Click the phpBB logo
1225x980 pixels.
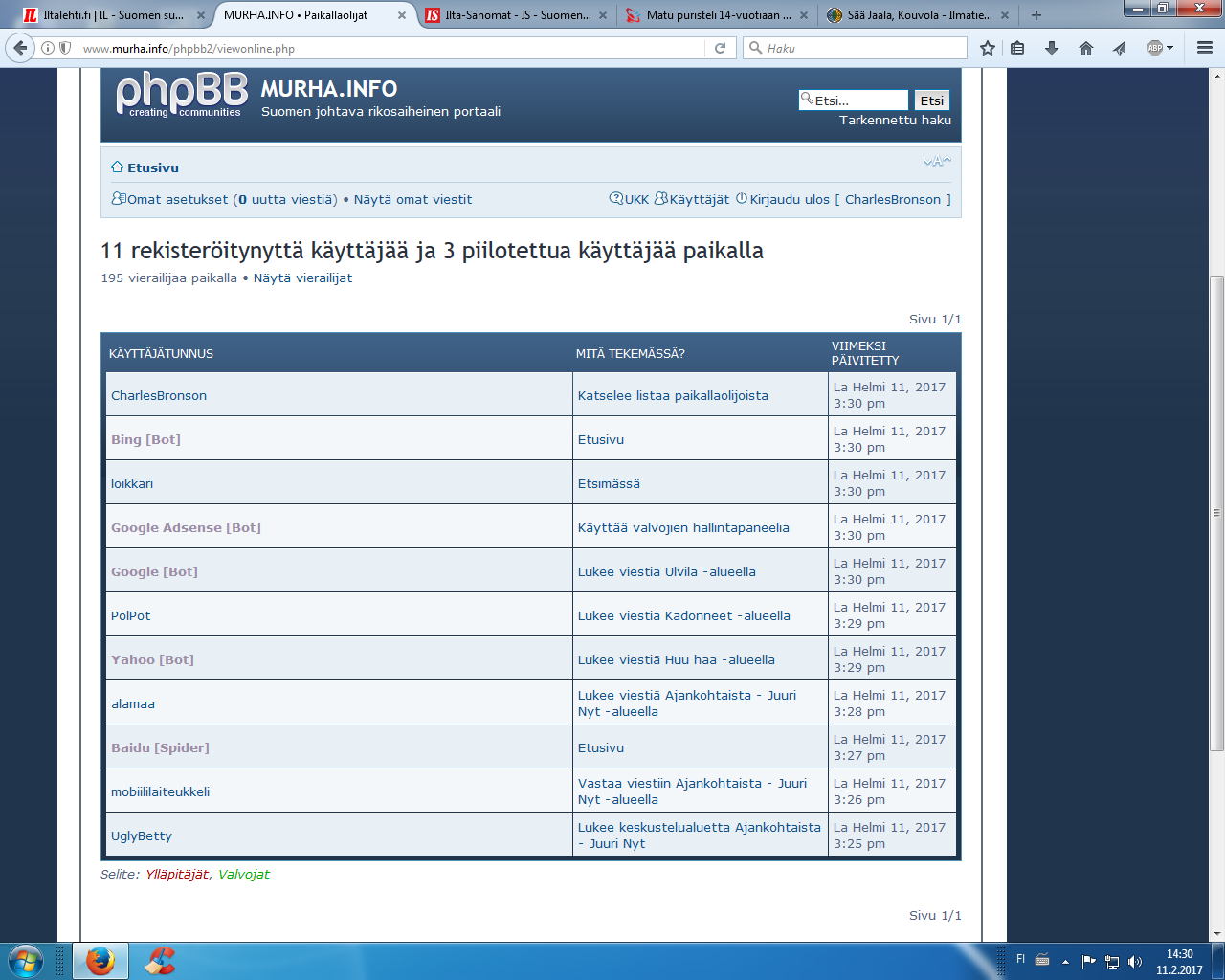click(182, 95)
